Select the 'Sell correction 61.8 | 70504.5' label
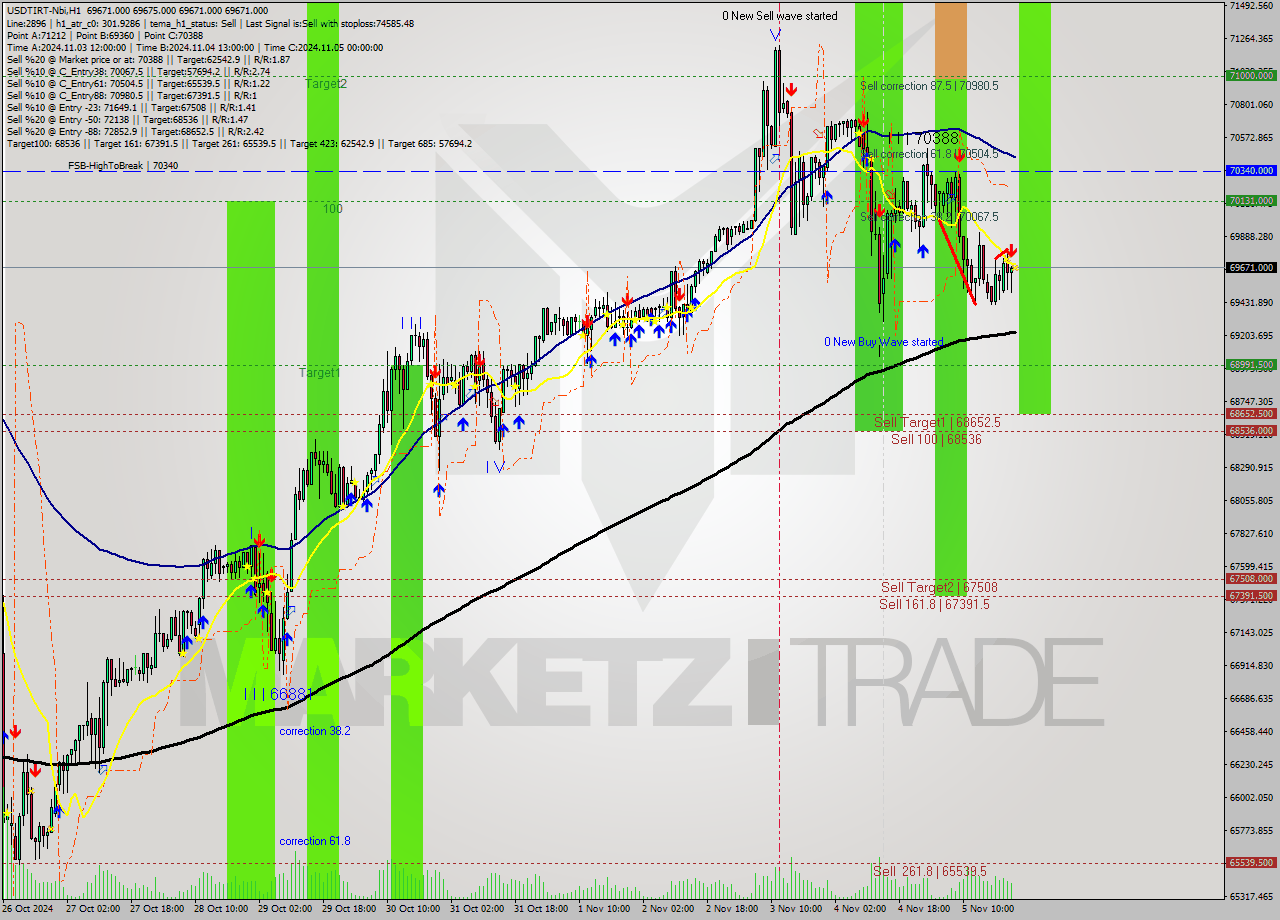1280x920 pixels. [x=929, y=154]
